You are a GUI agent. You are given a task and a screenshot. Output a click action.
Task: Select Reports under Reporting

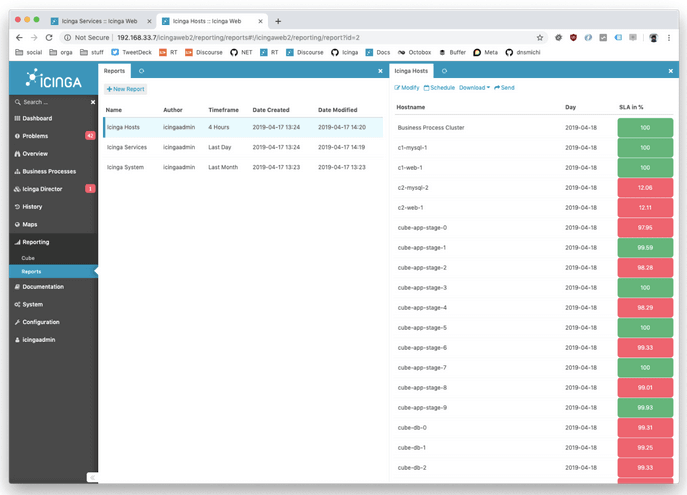53,272
